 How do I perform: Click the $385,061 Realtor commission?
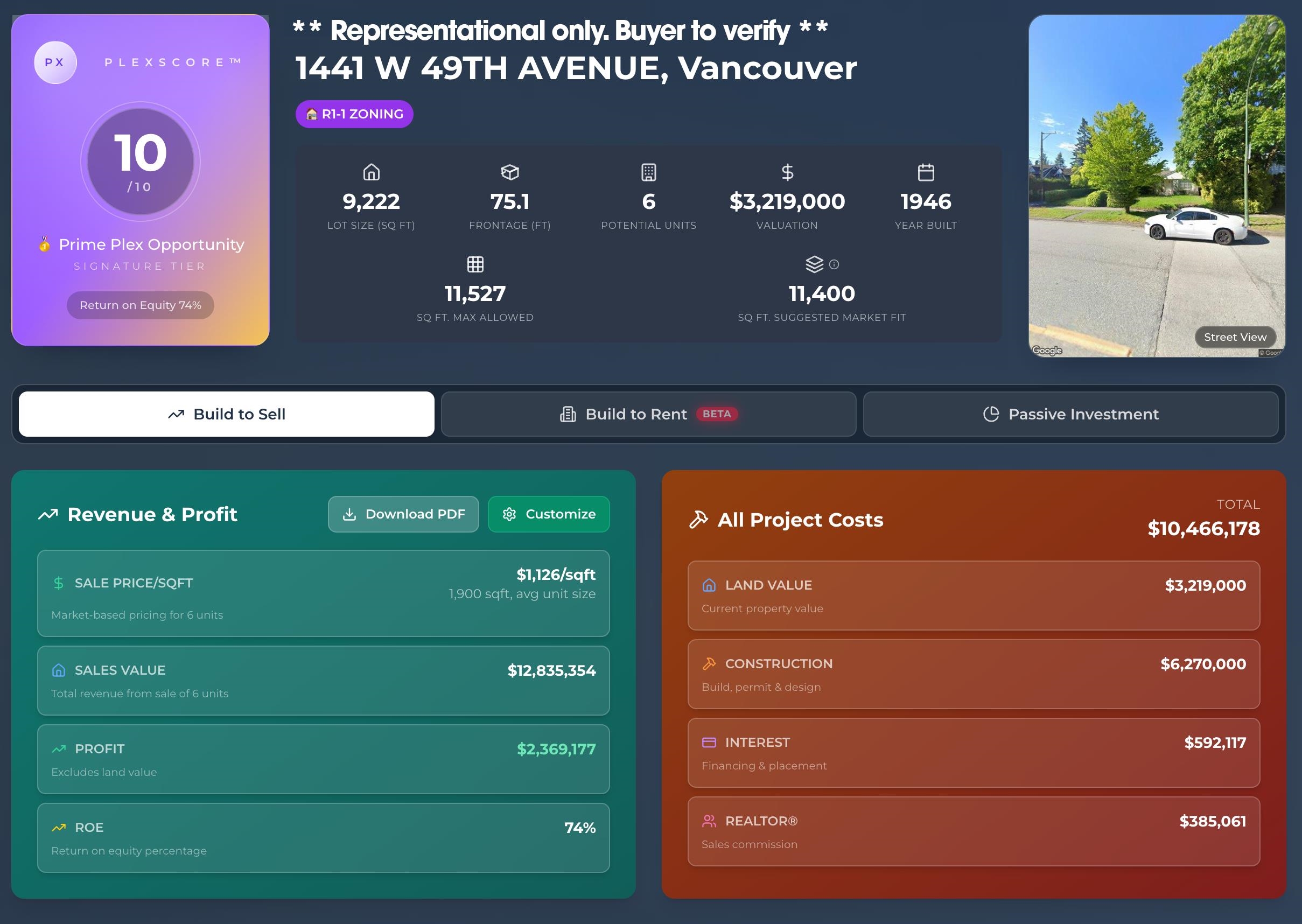click(1213, 821)
